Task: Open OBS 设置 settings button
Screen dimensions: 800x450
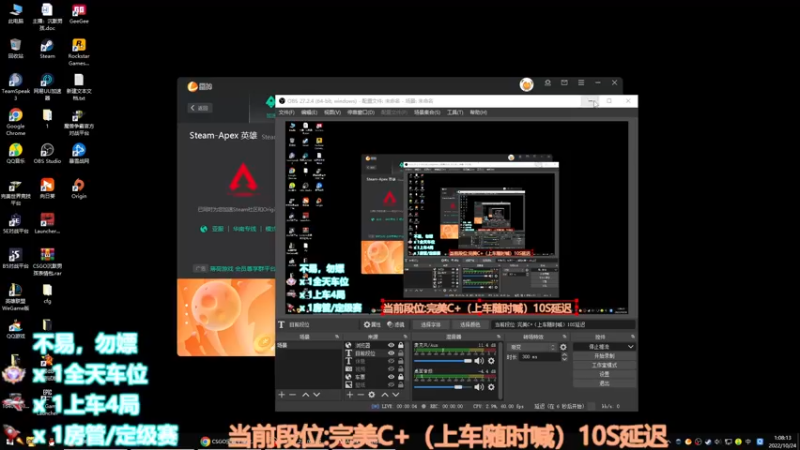Action: click(605, 374)
